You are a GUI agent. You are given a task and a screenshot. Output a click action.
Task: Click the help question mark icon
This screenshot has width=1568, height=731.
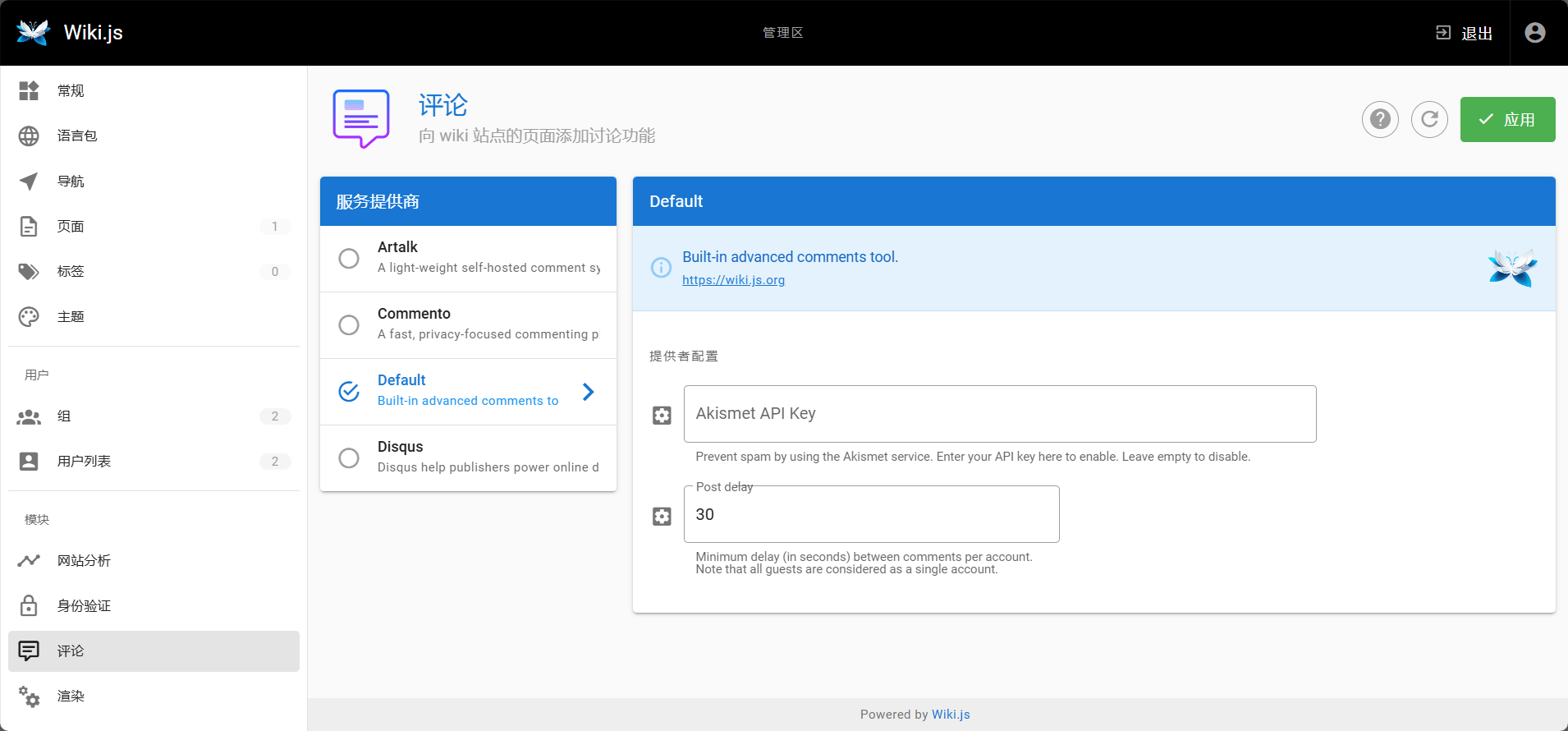(x=1380, y=120)
